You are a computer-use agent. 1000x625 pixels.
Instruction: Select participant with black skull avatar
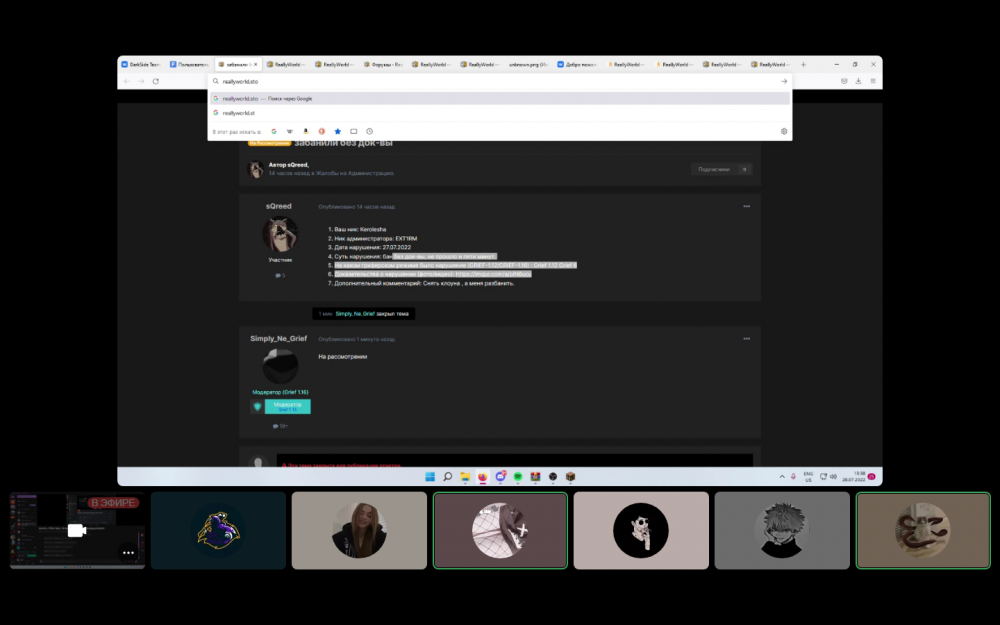pyautogui.click(x=641, y=531)
